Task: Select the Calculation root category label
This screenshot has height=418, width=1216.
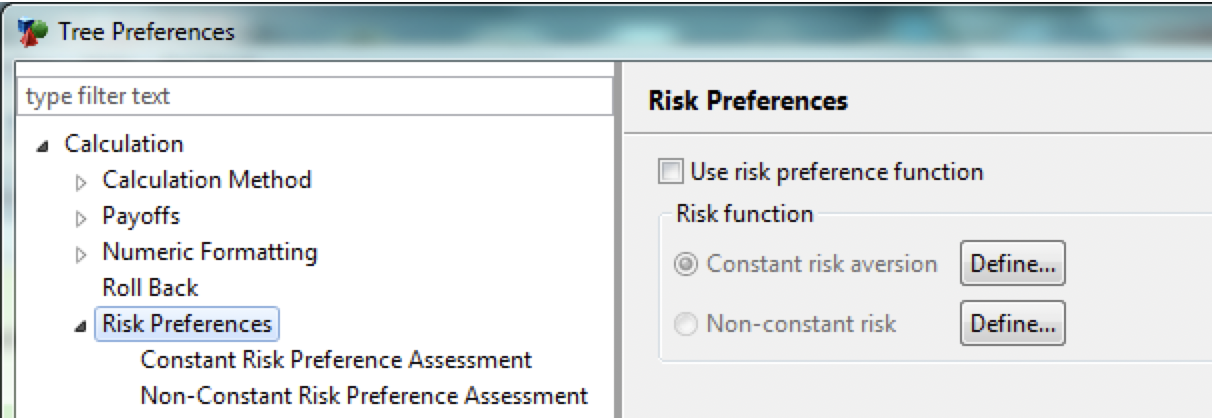Action: [x=124, y=144]
